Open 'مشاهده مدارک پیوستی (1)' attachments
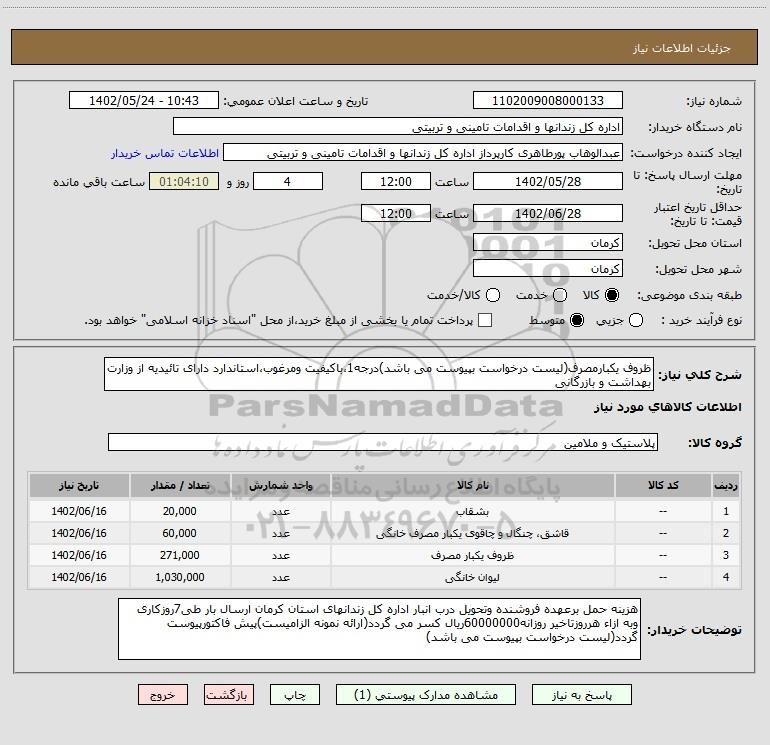The image size is (770, 745). (418, 694)
